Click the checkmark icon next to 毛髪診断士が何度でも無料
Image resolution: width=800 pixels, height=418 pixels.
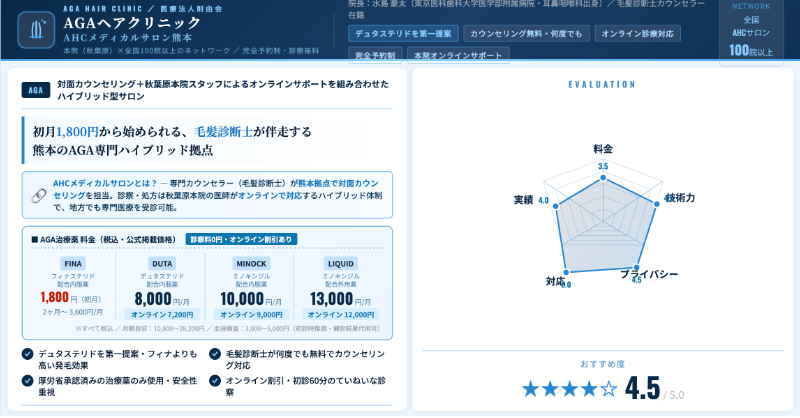pos(215,353)
